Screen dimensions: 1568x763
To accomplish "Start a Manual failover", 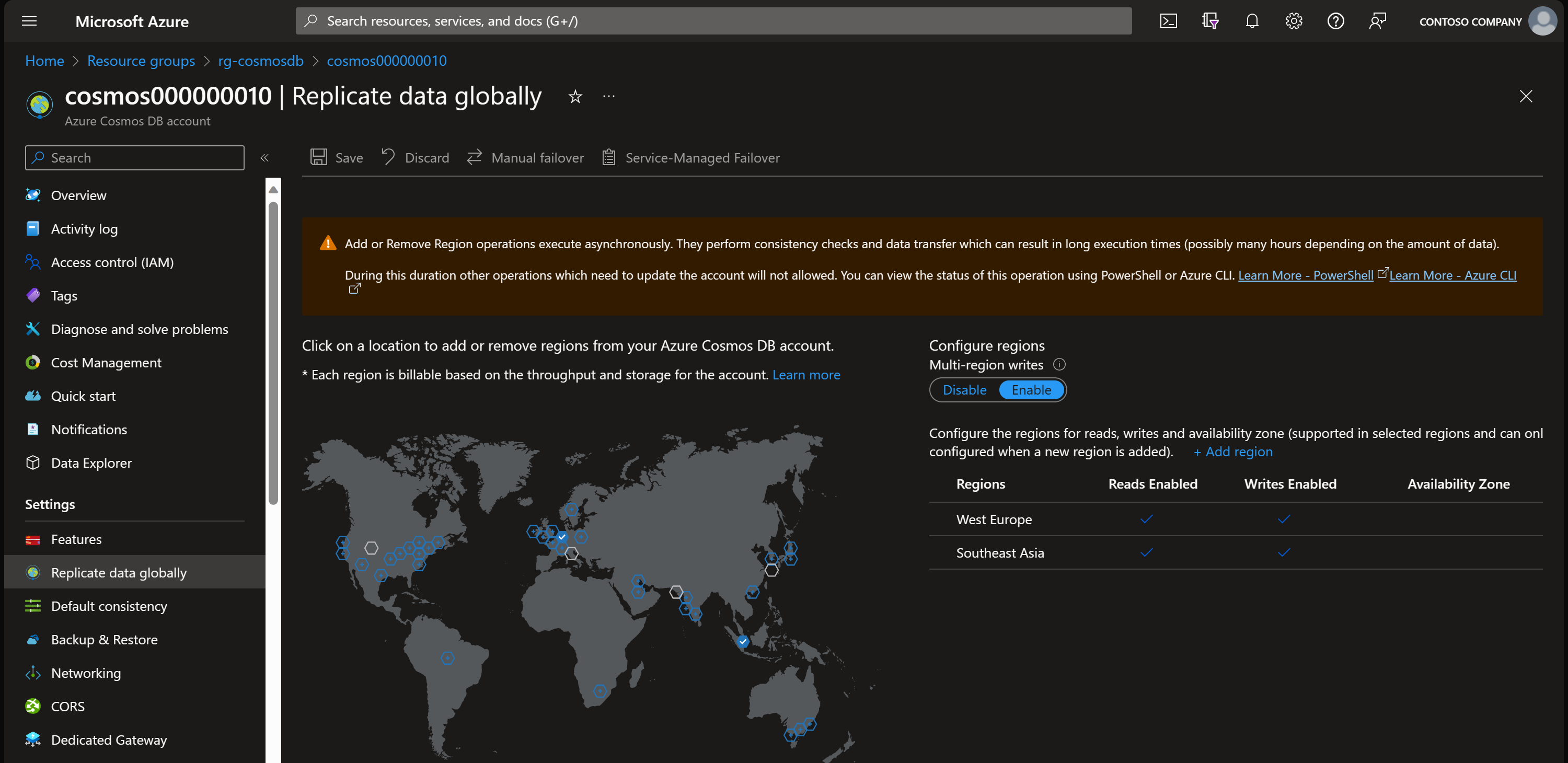I will 525,158.
